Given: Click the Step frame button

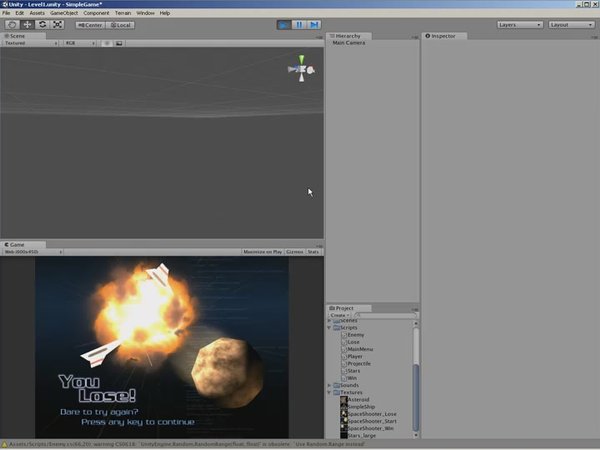Looking at the screenshot, I should click(313, 24).
